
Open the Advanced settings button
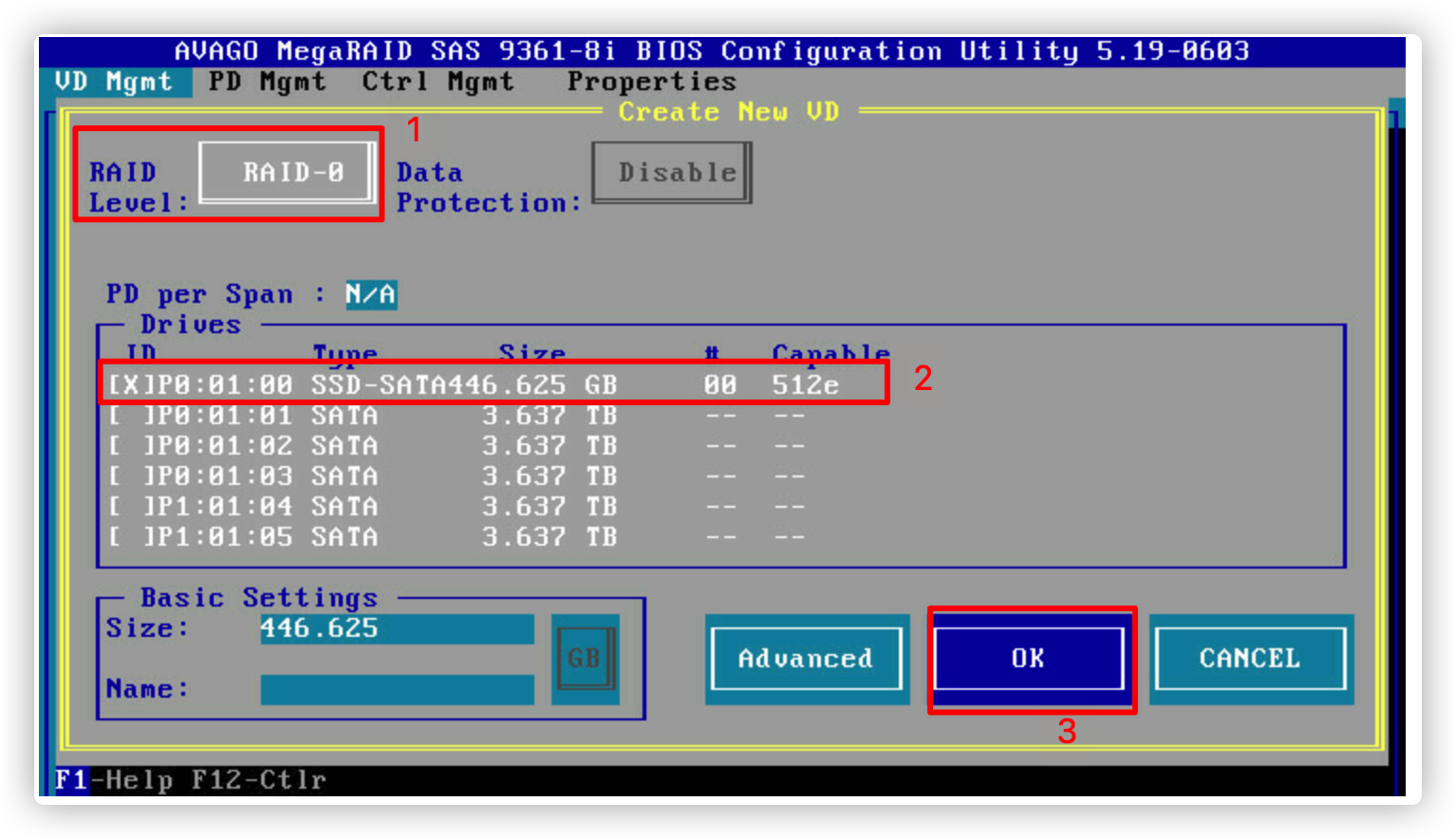pyautogui.click(x=806, y=659)
